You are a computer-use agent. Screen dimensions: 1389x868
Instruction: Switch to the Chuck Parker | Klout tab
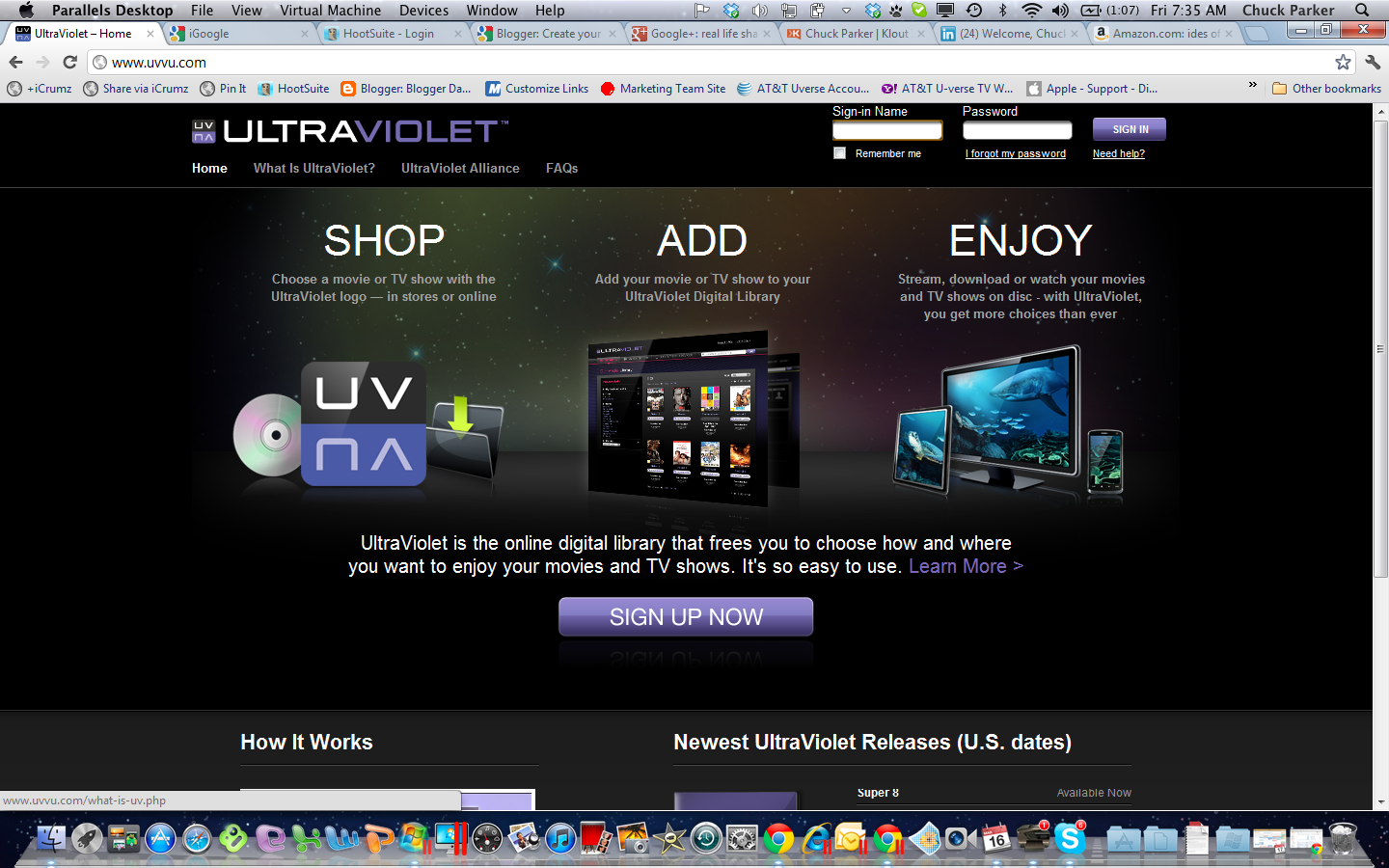tap(856, 33)
